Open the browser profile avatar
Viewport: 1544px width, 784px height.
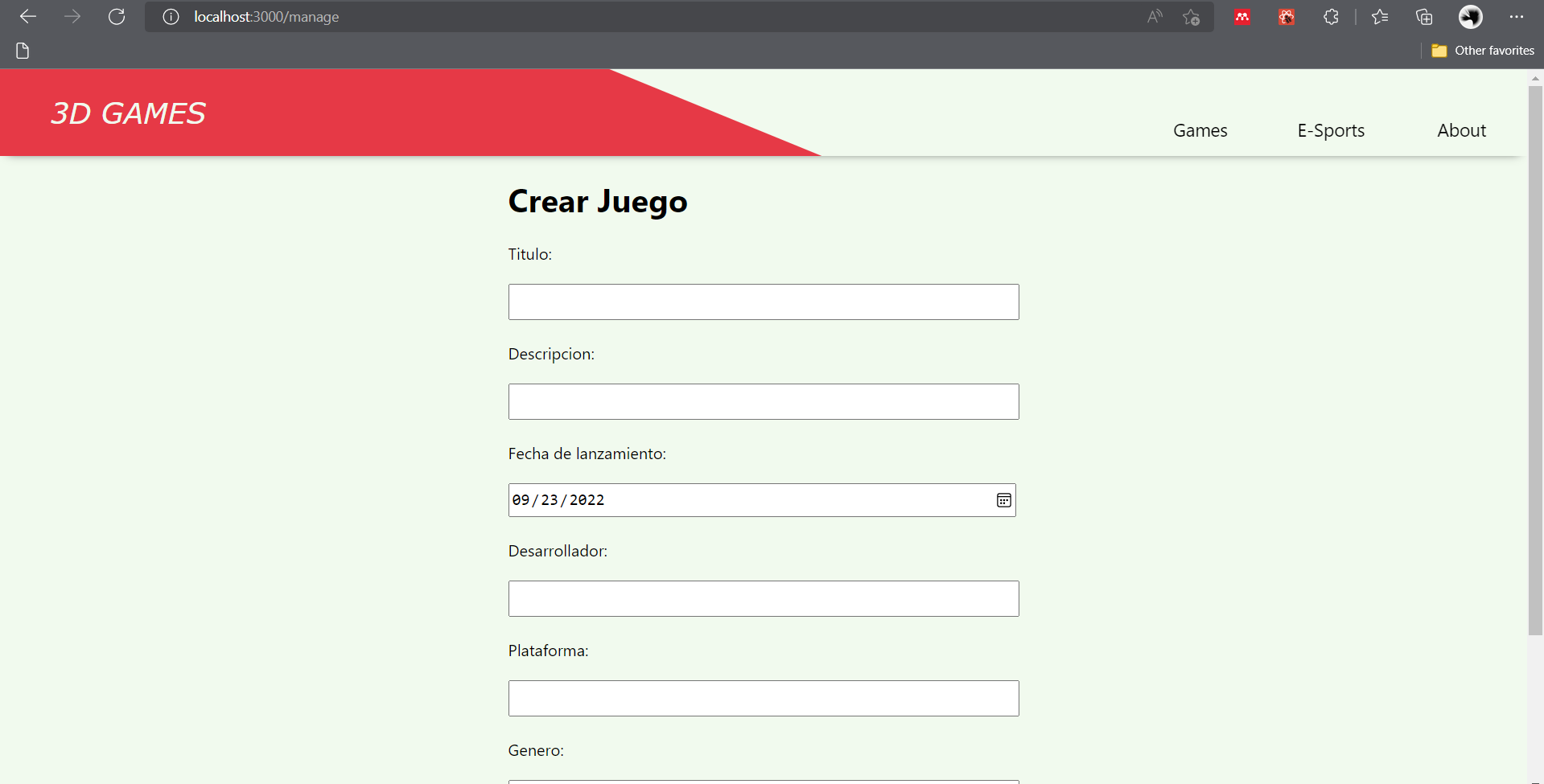click(1470, 17)
